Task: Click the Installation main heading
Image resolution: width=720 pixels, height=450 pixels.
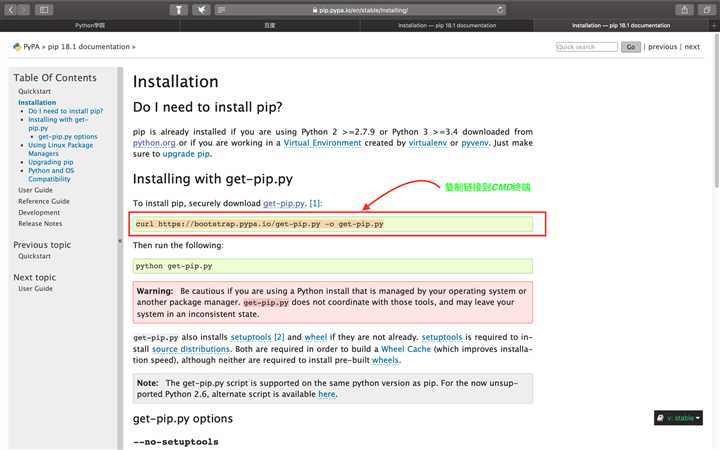Action: tap(175, 82)
